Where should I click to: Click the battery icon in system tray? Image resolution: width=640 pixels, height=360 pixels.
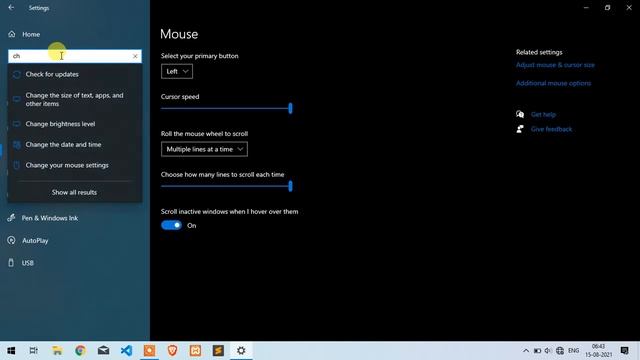pyautogui.click(x=537, y=351)
